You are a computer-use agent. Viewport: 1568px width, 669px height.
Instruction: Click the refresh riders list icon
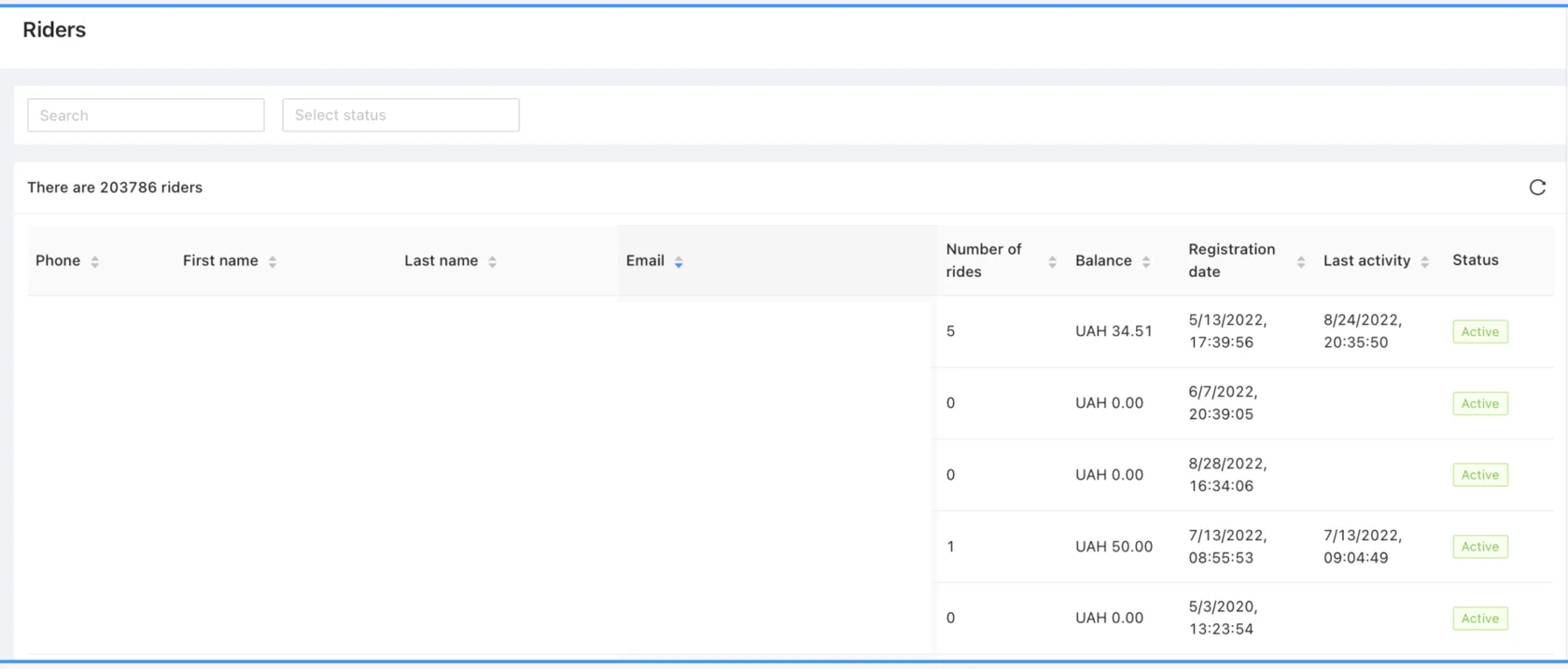[1537, 188]
